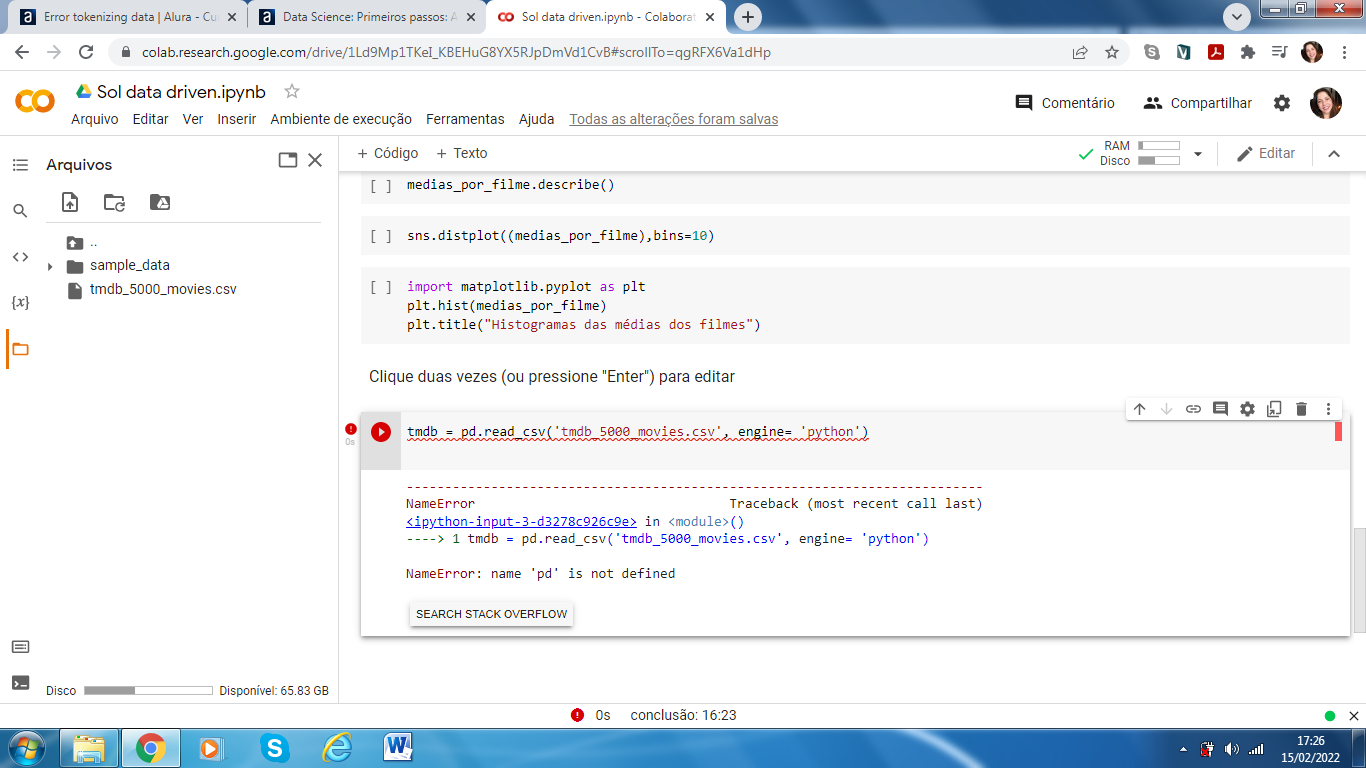Open the Inserir menu

(x=237, y=119)
